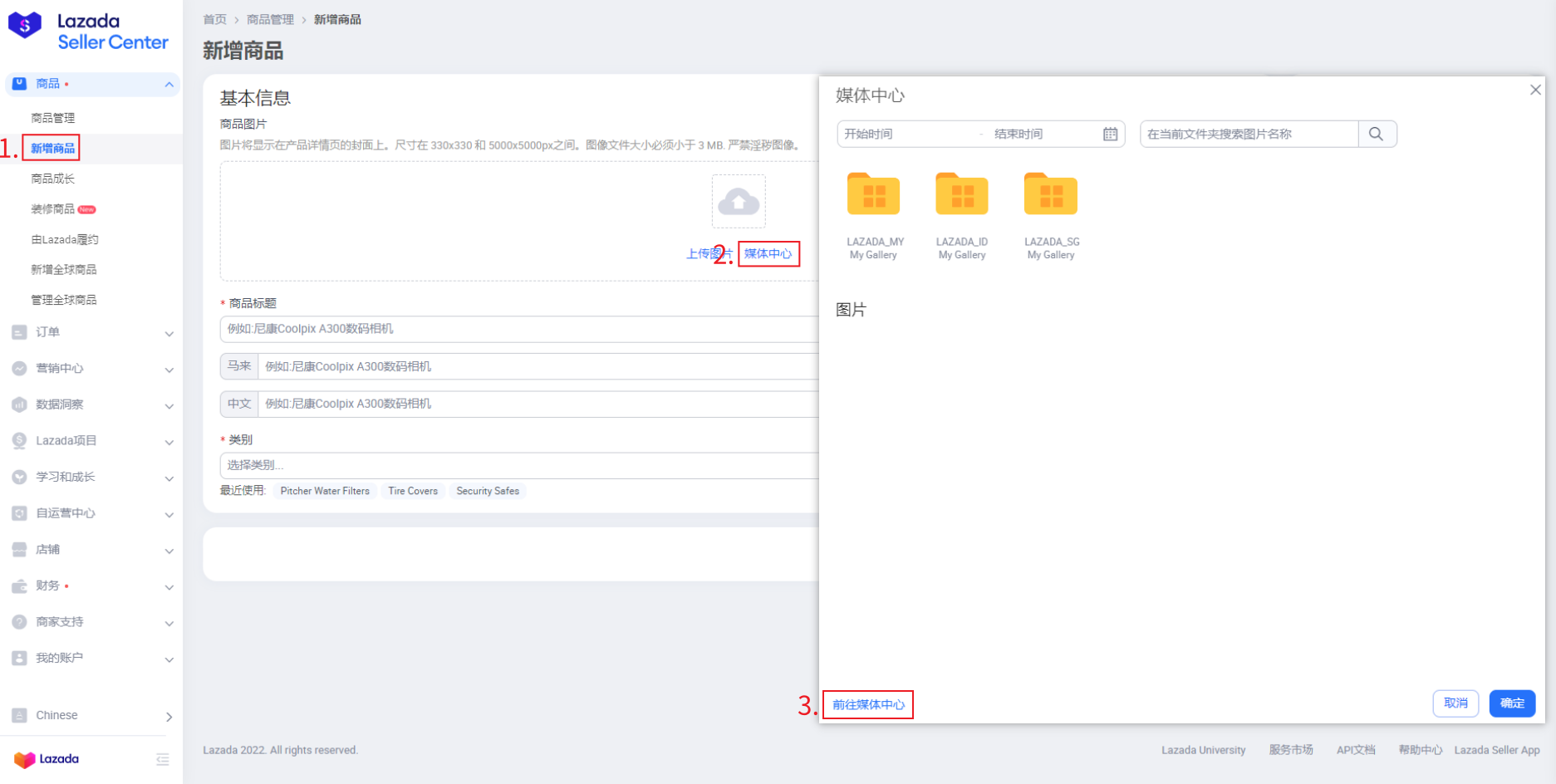Open 商品成长 in the sidebar
The image size is (1556, 784).
[53, 179]
